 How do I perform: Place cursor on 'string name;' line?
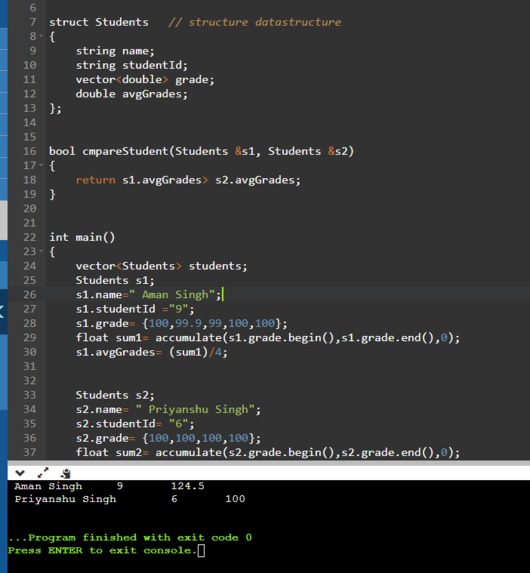coord(115,51)
